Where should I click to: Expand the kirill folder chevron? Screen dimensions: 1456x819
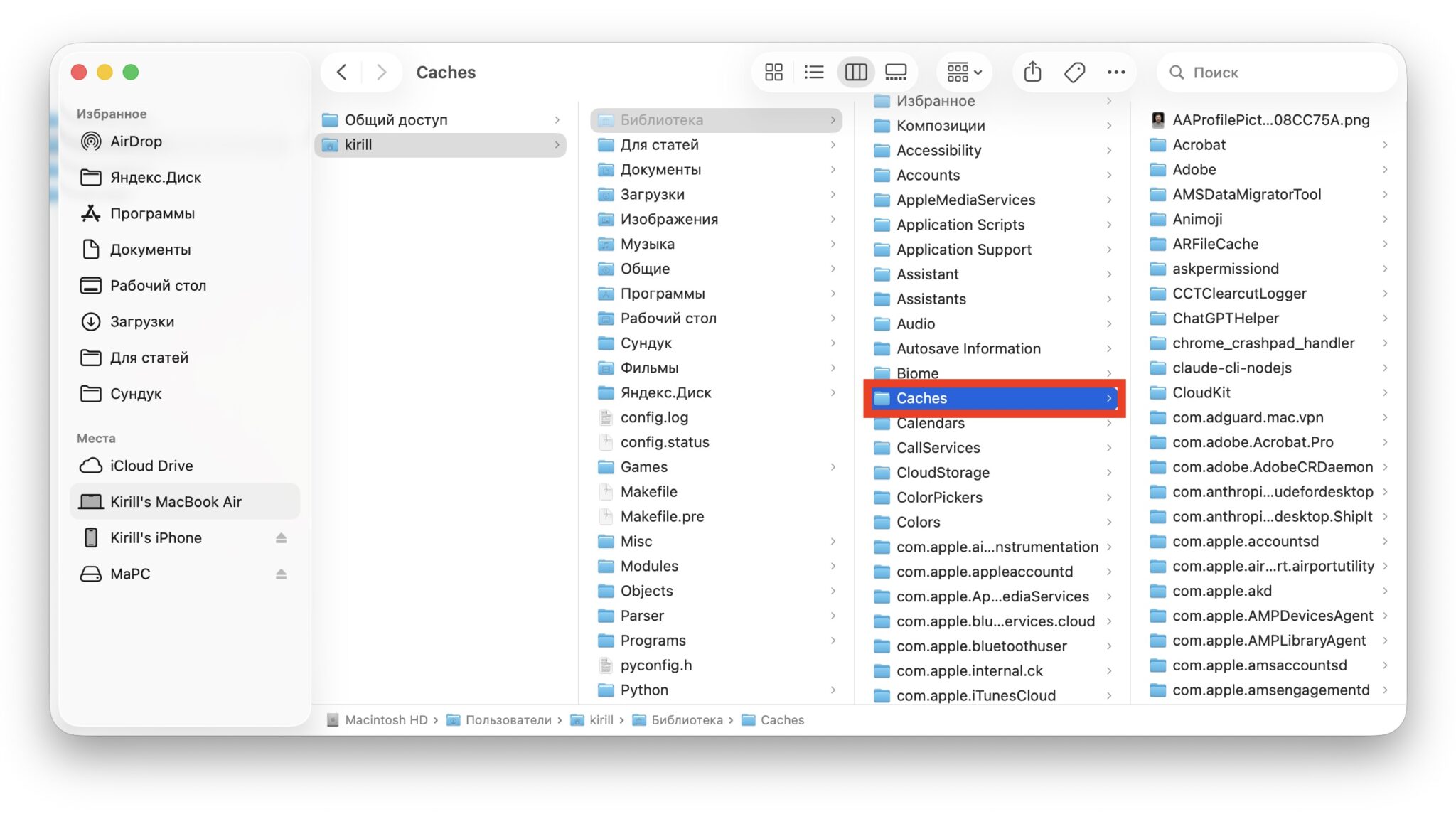click(x=557, y=144)
